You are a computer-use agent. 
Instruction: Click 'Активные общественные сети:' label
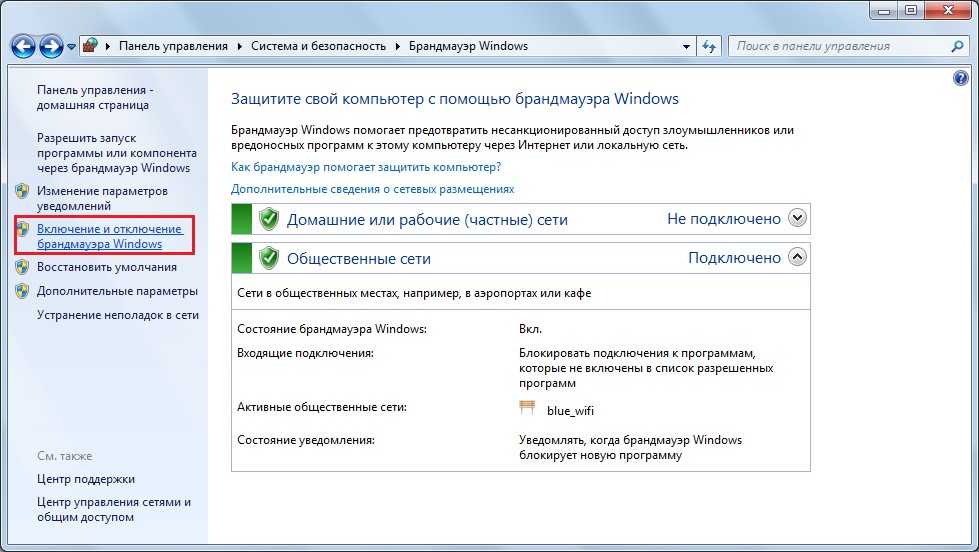(322, 407)
